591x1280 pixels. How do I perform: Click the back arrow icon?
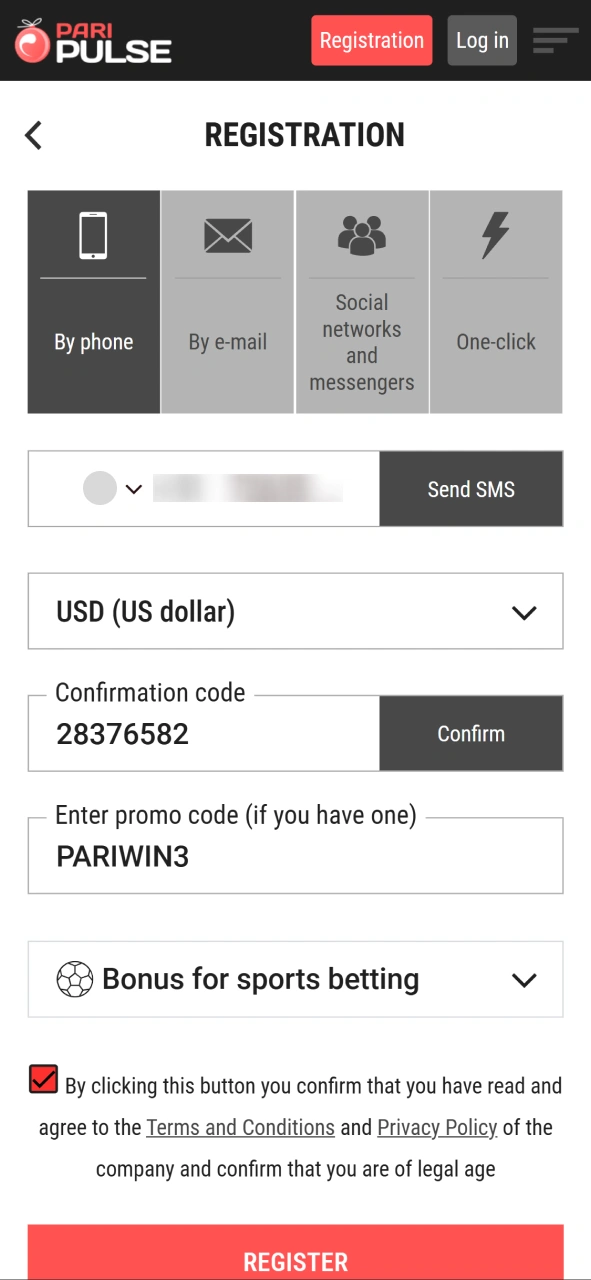[33, 135]
